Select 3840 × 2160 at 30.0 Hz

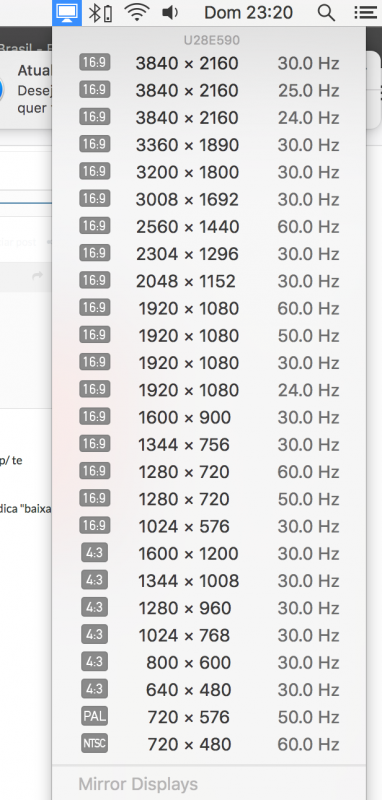pos(209,63)
